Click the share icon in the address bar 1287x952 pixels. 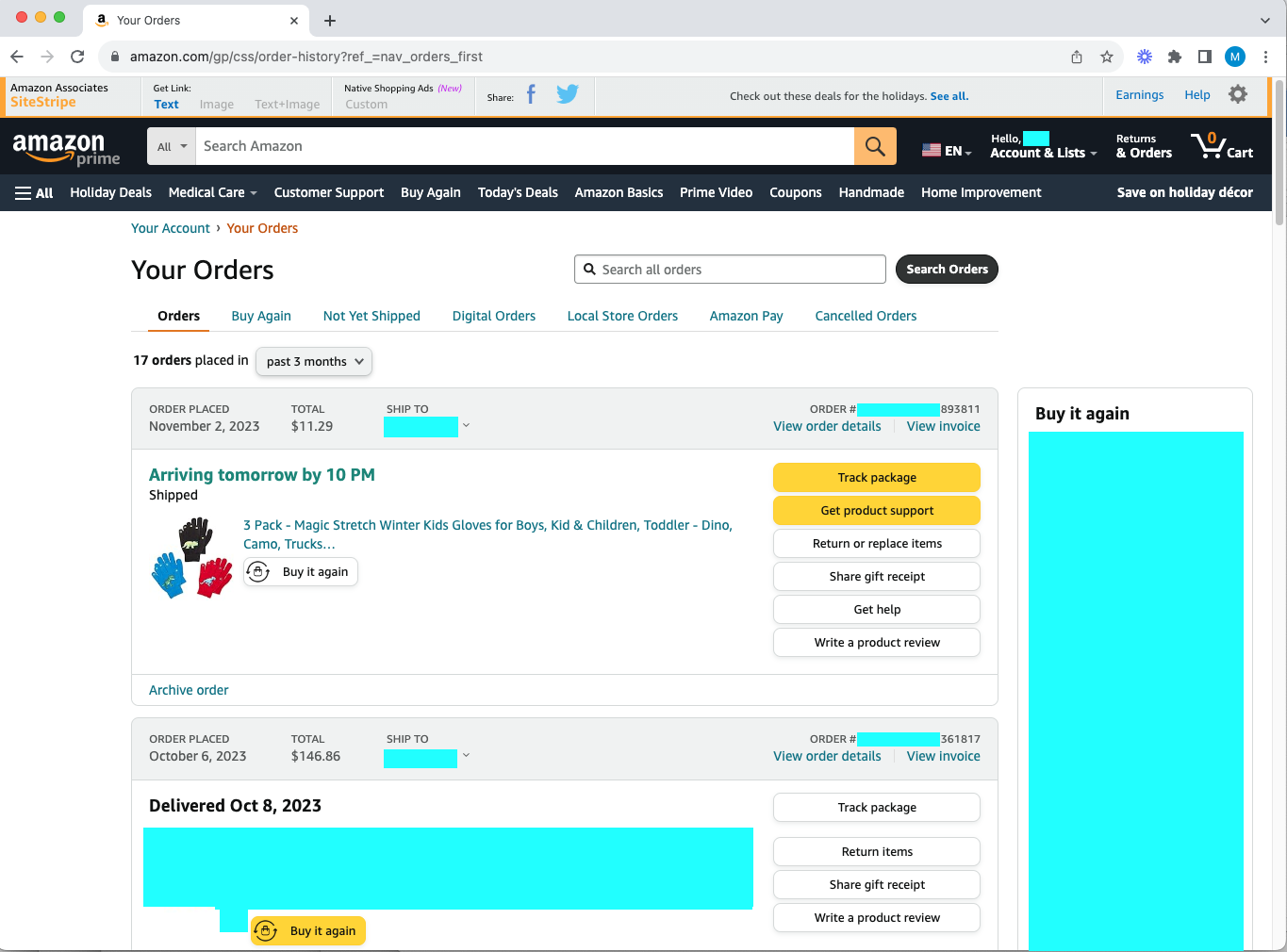(x=1077, y=57)
